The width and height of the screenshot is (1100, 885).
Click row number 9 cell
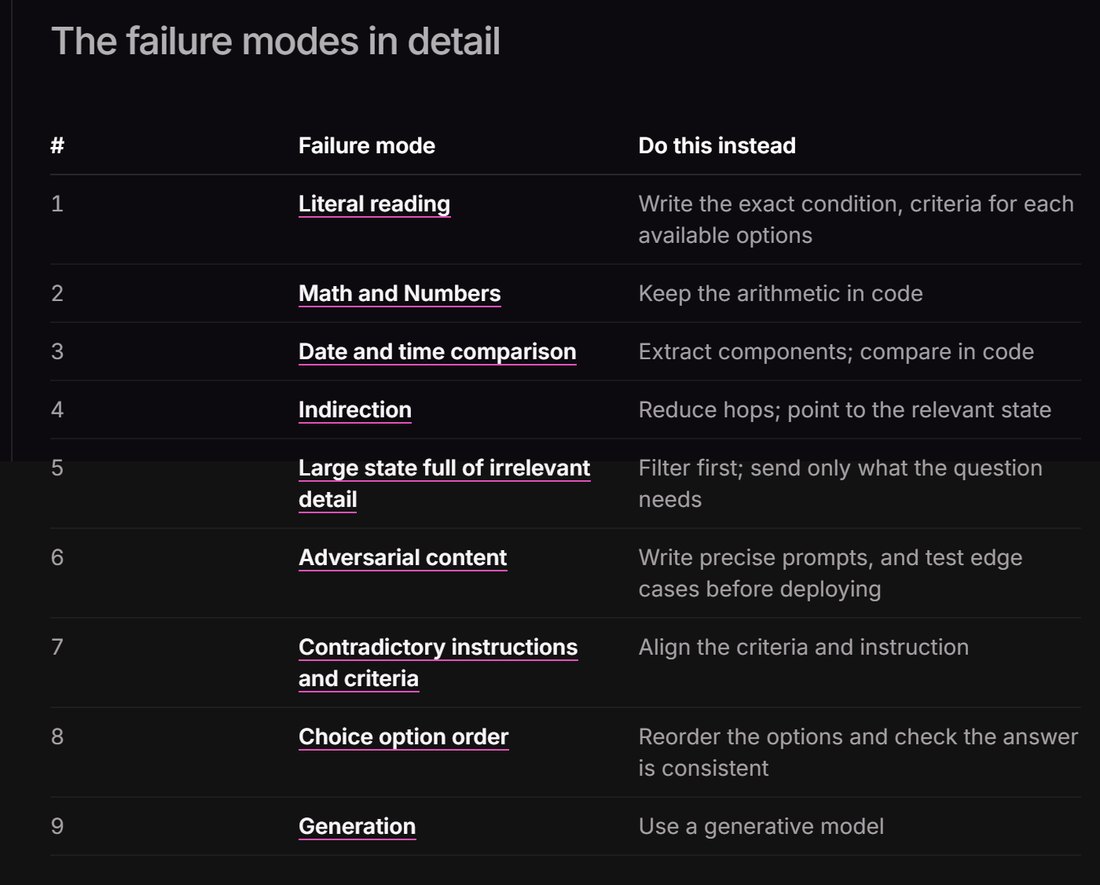(57, 826)
